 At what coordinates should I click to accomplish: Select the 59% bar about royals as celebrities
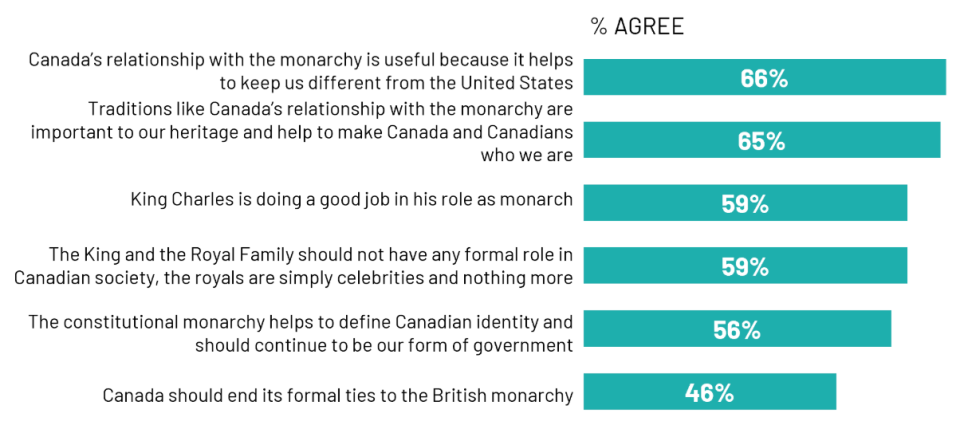745,266
